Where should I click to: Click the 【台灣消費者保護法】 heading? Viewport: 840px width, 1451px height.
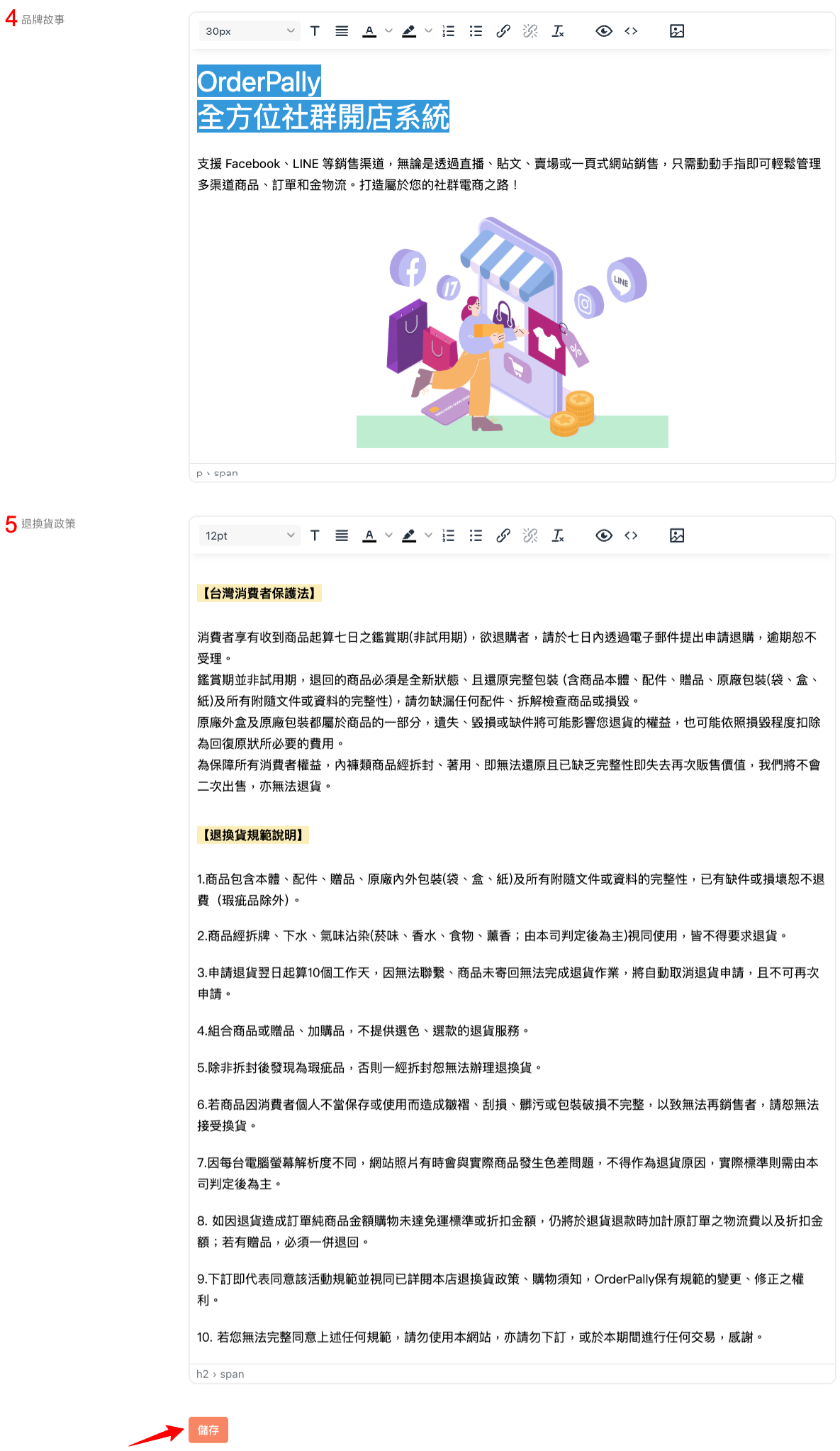point(259,593)
